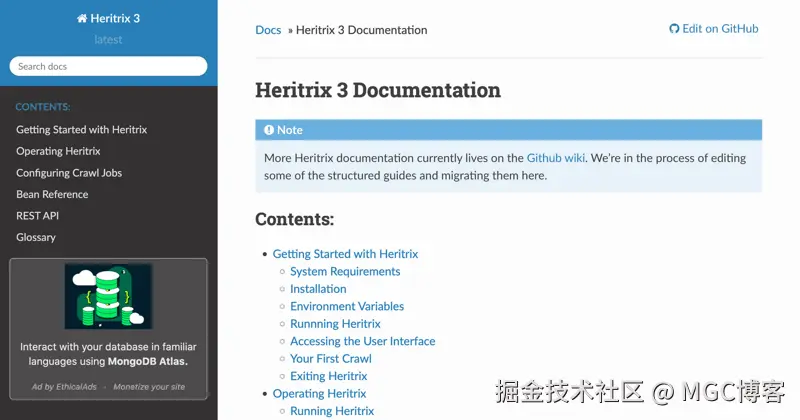
Task: Open Operating Heritrix link in contents list
Action: pos(319,393)
